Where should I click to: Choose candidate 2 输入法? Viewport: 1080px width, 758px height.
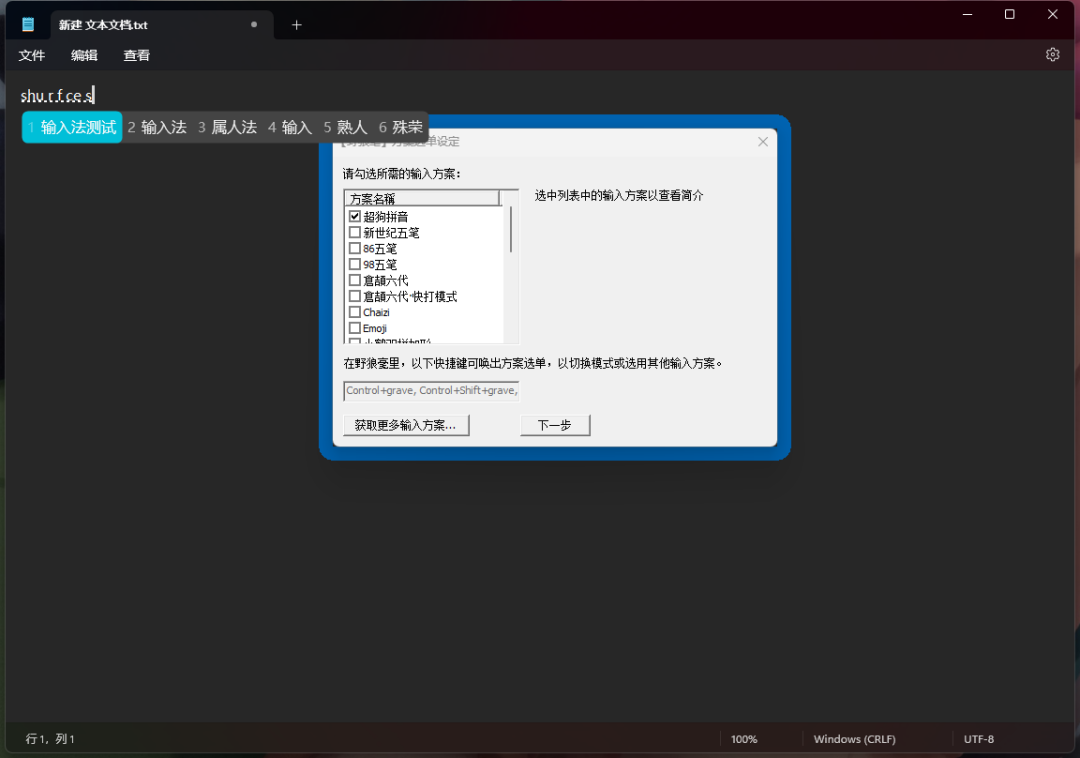tap(157, 127)
